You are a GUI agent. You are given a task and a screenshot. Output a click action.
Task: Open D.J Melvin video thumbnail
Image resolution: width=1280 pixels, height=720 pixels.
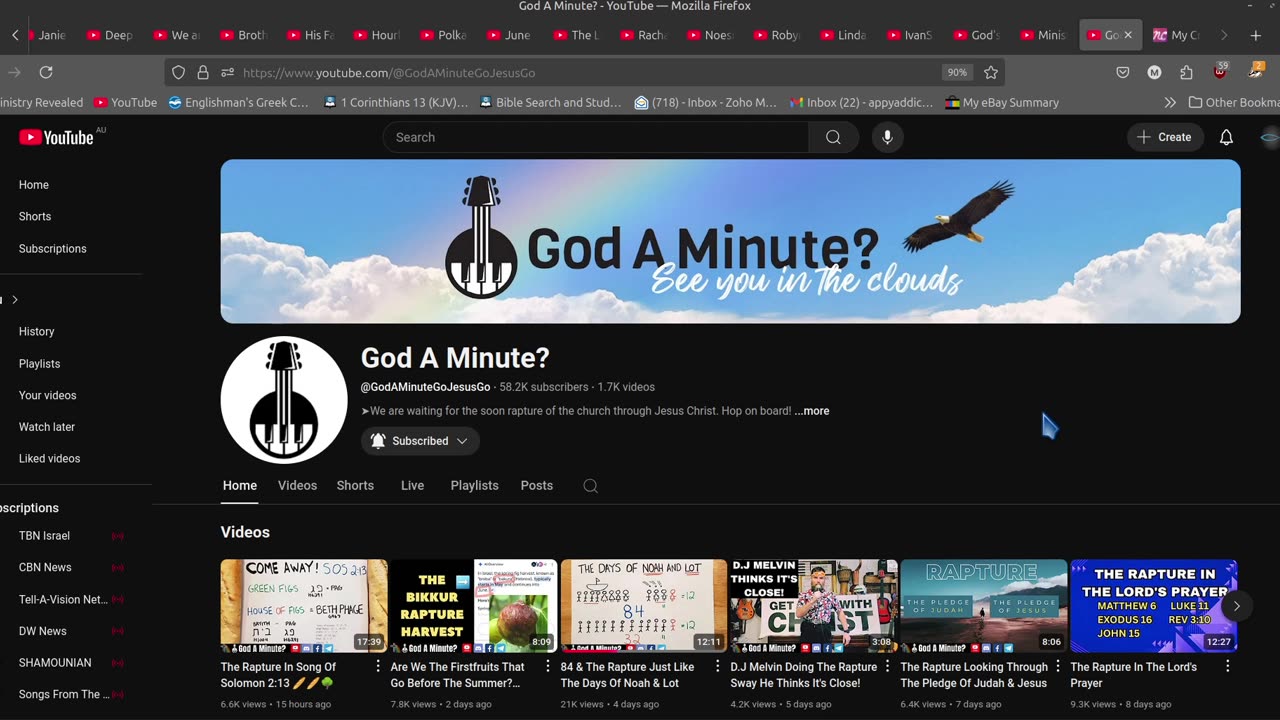[x=814, y=606]
